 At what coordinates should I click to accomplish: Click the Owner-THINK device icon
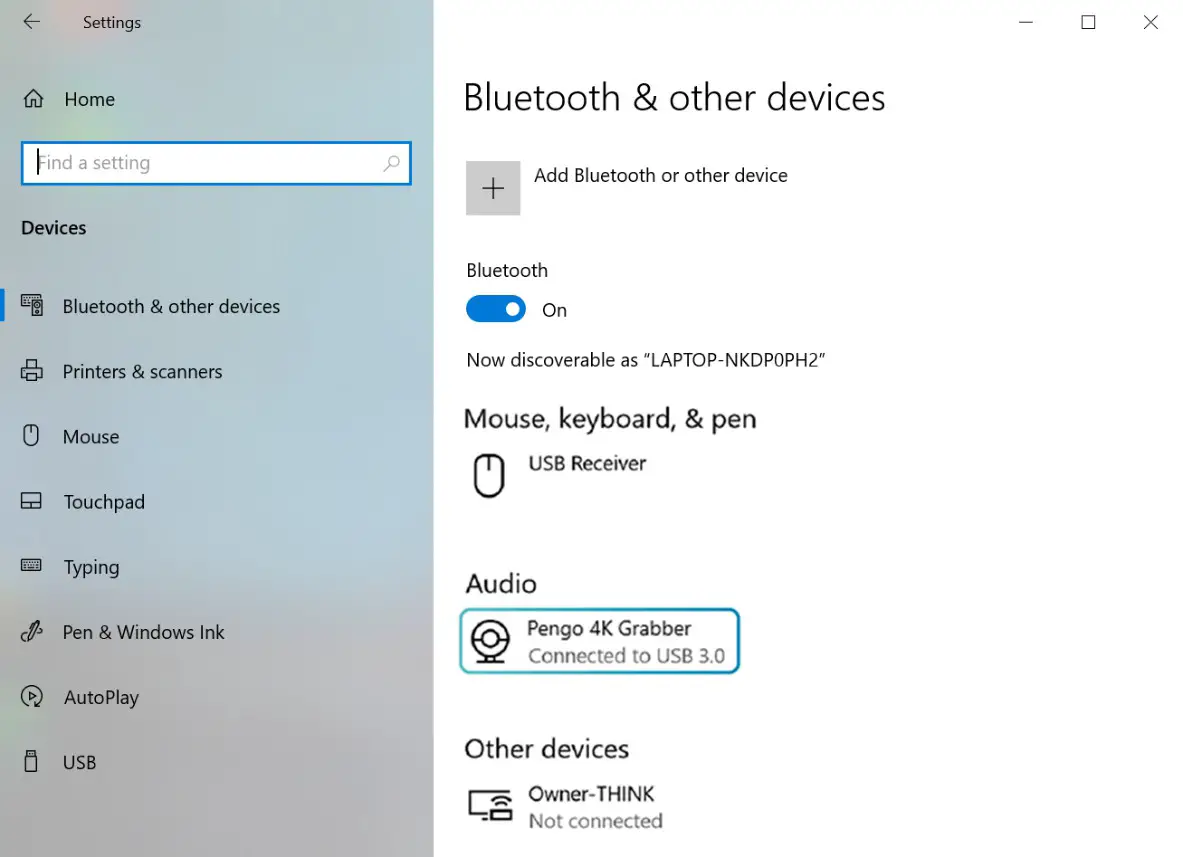490,805
